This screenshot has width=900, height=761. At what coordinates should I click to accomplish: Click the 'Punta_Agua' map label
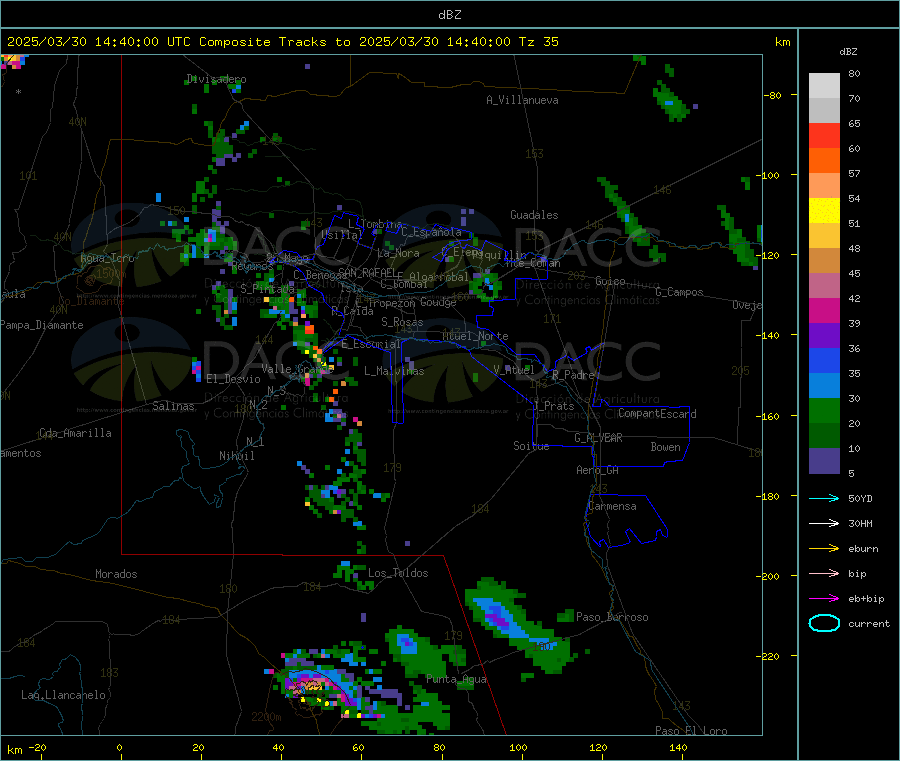pyautogui.click(x=456, y=679)
